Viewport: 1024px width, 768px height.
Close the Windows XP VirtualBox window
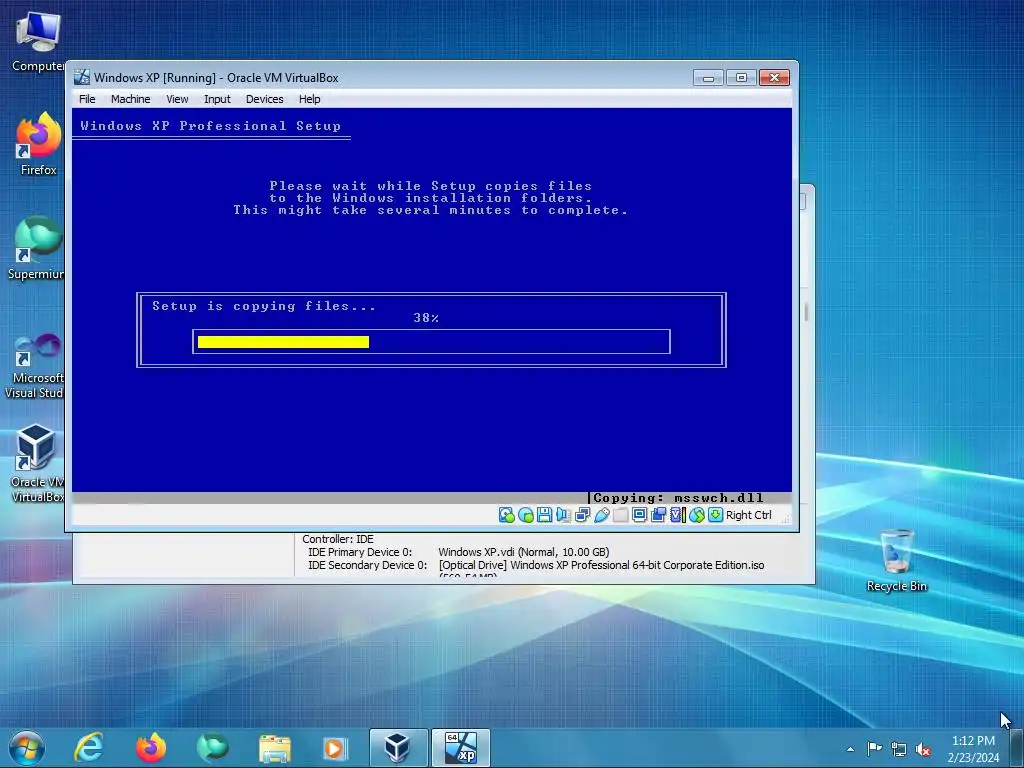[x=775, y=78]
